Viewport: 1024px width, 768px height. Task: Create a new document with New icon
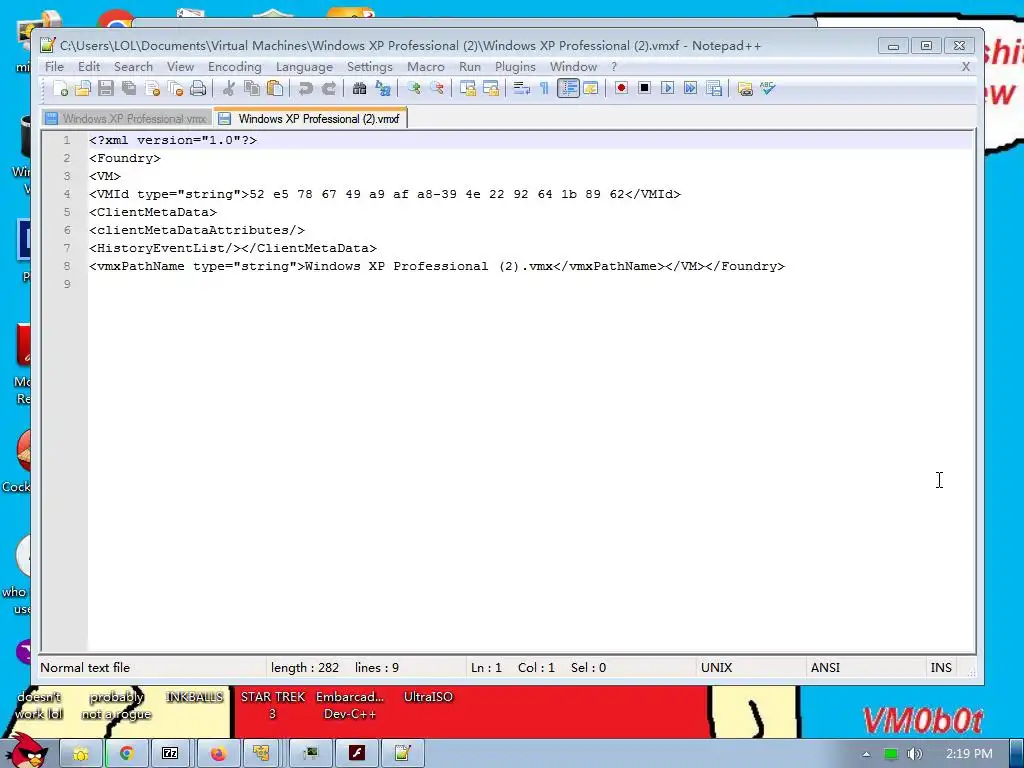point(61,88)
